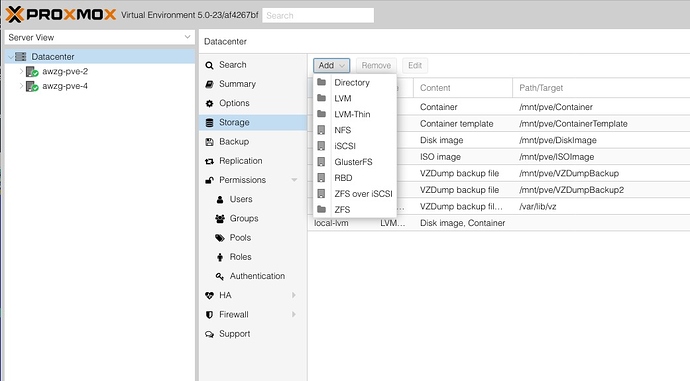This screenshot has width=690, height=381.
Task: Collapse the Permissions submenu arrow
Action: pyautogui.click(x=294, y=180)
